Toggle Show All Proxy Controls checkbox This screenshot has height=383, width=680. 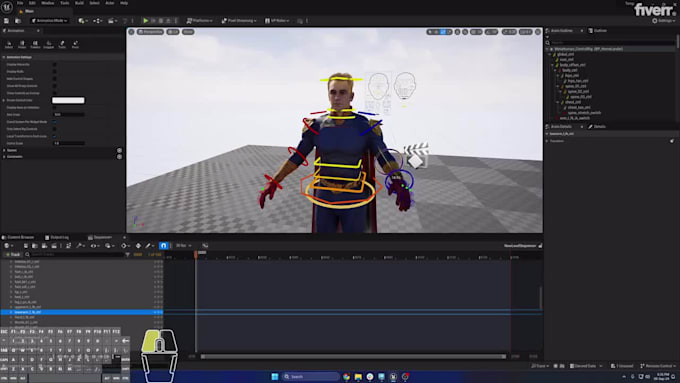tap(55, 86)
